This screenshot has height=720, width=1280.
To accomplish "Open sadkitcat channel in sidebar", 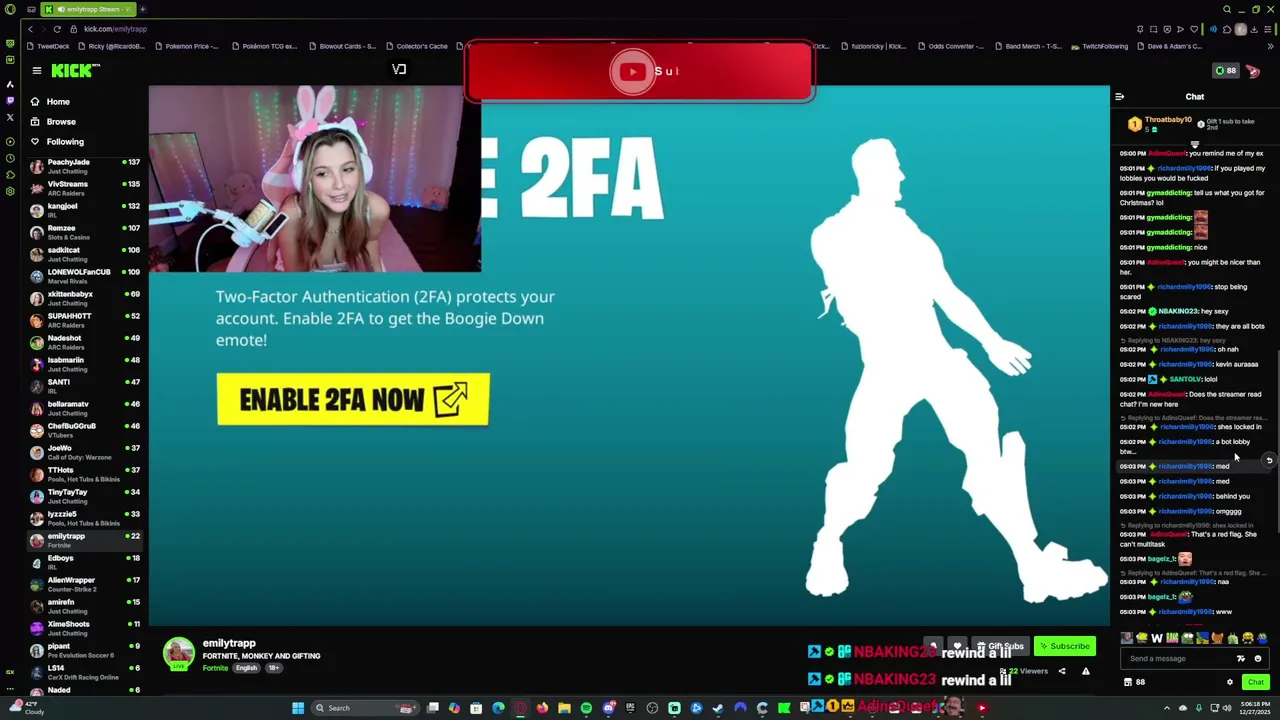I will click(x=85, y=254).
